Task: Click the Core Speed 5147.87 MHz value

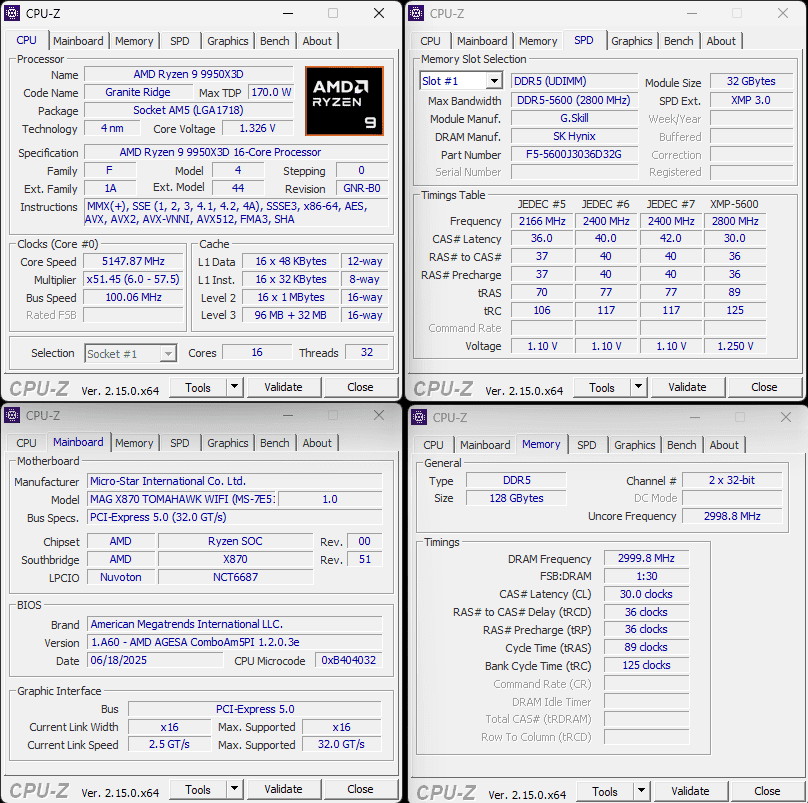Action: coord(133,261)
